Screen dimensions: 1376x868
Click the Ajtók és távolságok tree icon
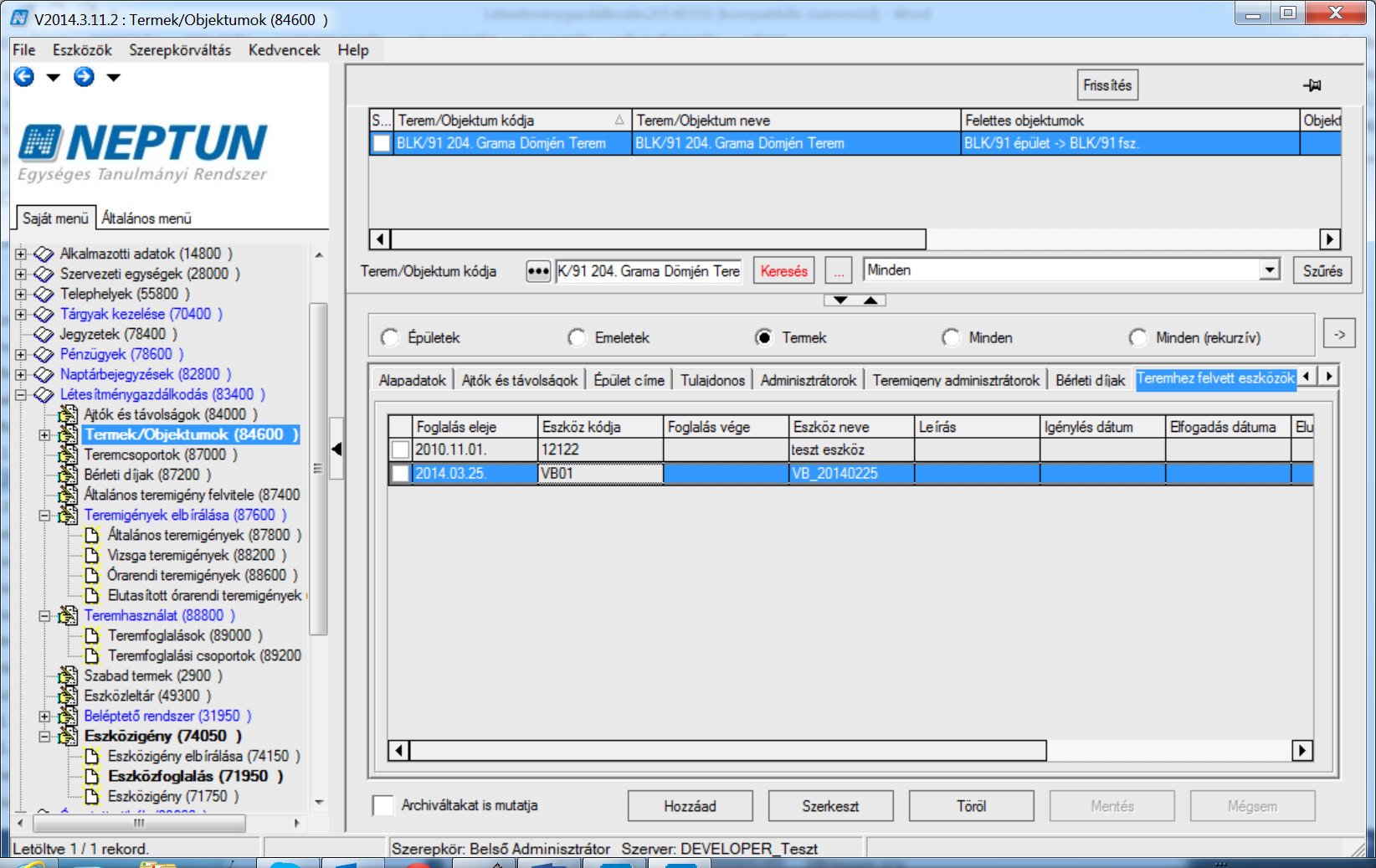(68, 414)
